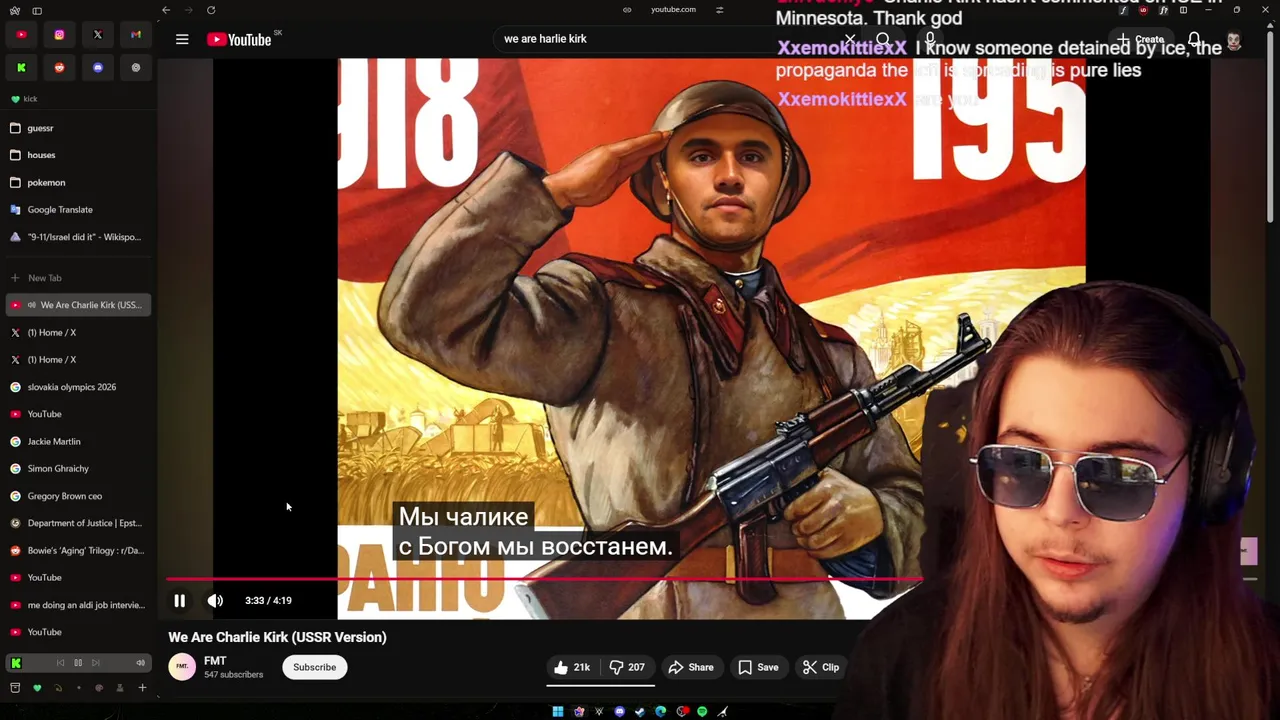The height and width of the screenshot is (720, 1280).
Task: Switch to the Department of Justice tab
Action: click(x=79, y=523)
